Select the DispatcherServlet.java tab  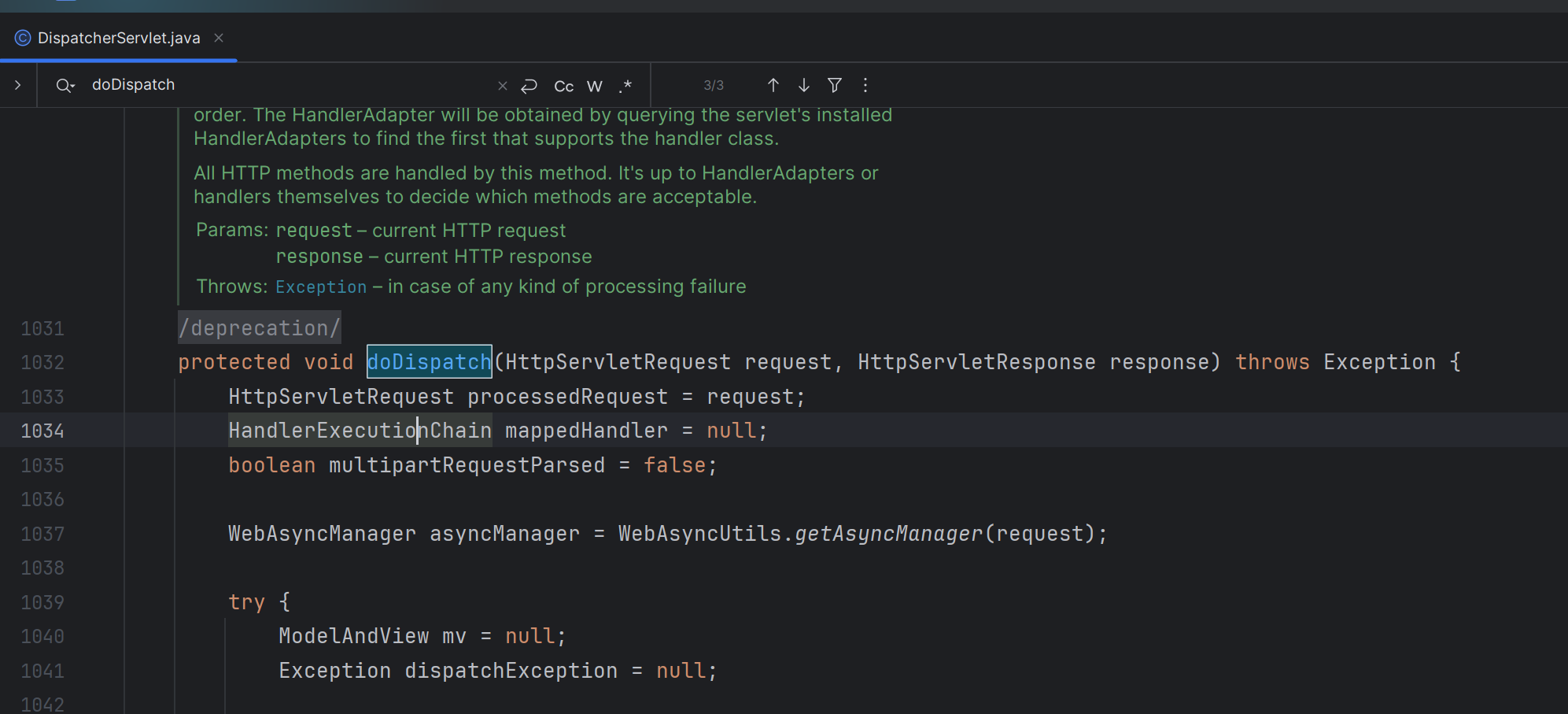pos(119,38)
